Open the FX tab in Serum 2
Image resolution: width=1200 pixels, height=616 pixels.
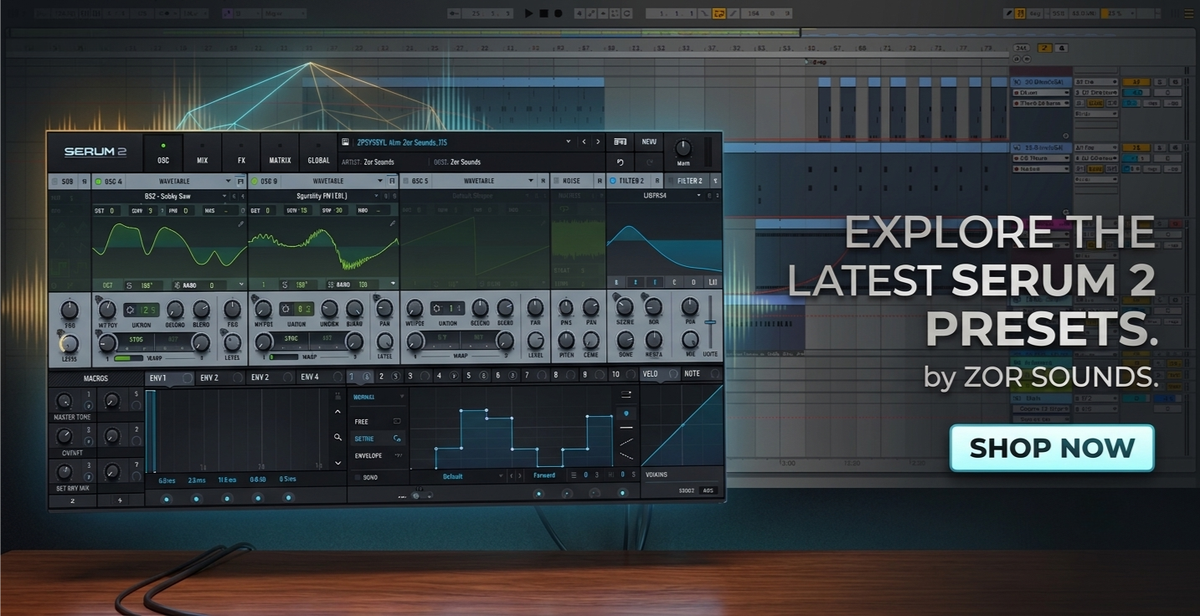[241, 151]
